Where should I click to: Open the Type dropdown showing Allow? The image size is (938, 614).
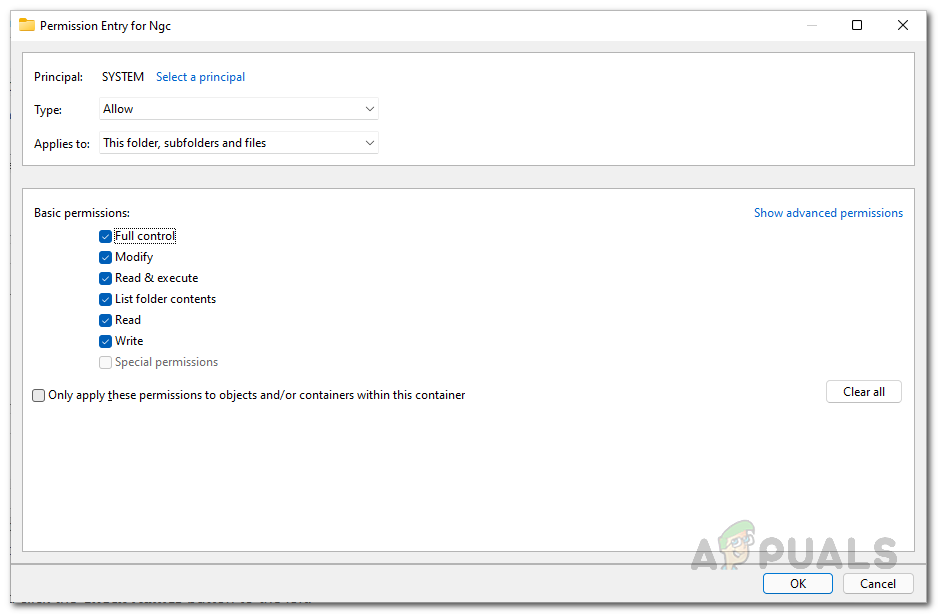pyautogui.click(x=239, y=109)
